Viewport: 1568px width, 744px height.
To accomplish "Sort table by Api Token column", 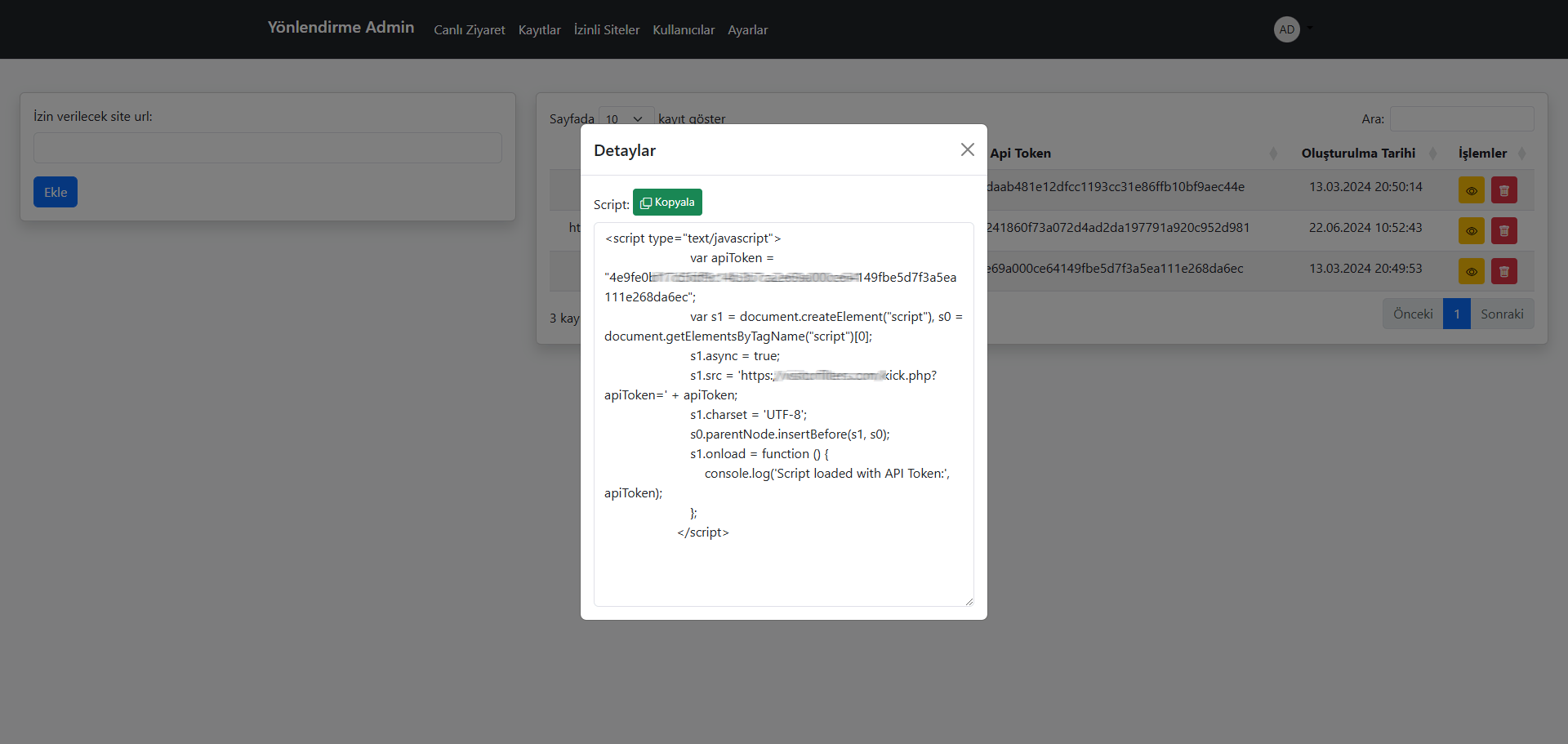I will 1021,154.
